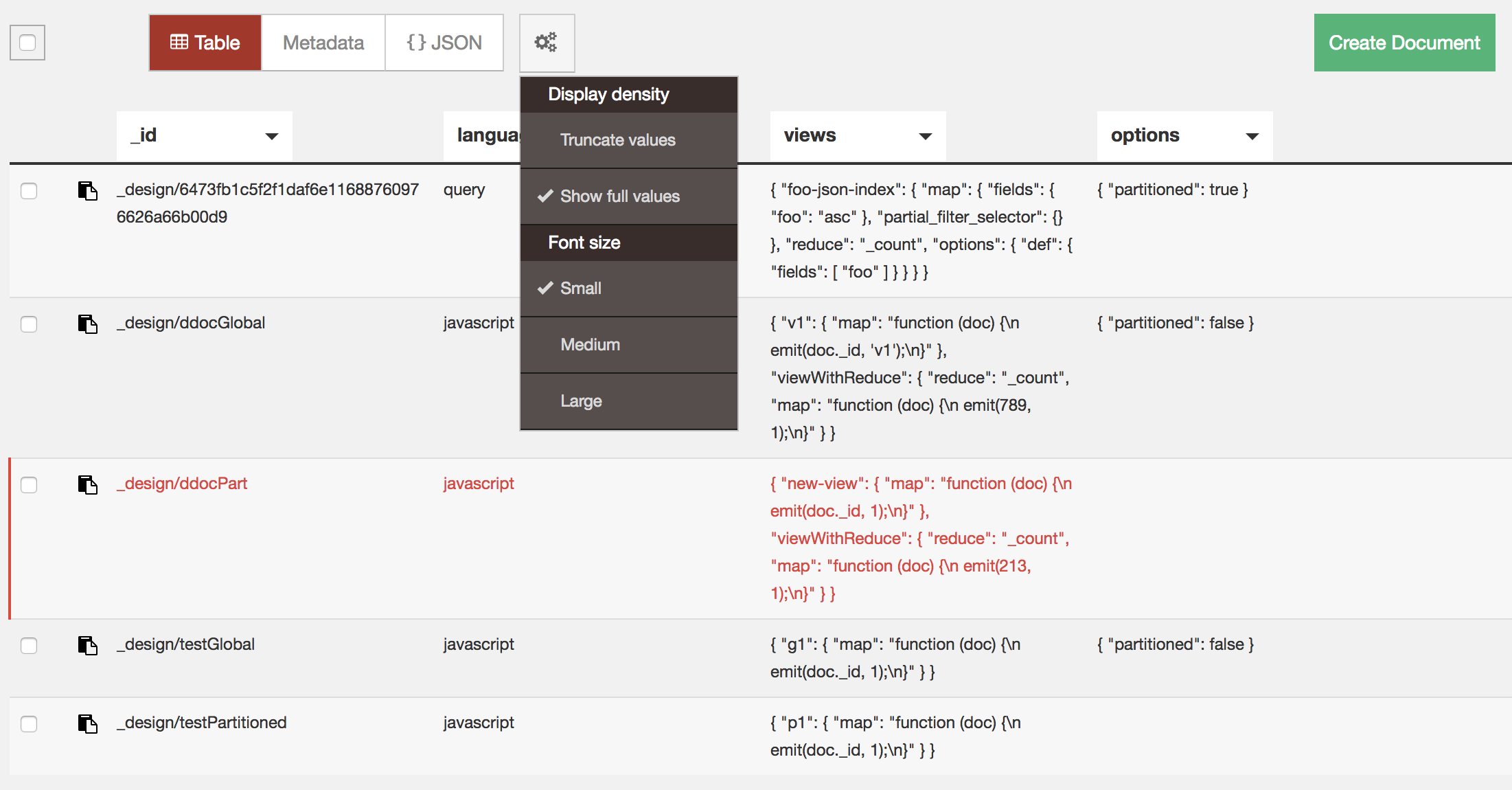The height and width of the screenshot is (790, 1512).
Task: Click copy icon for the query design doc
Action: (87, 190)
